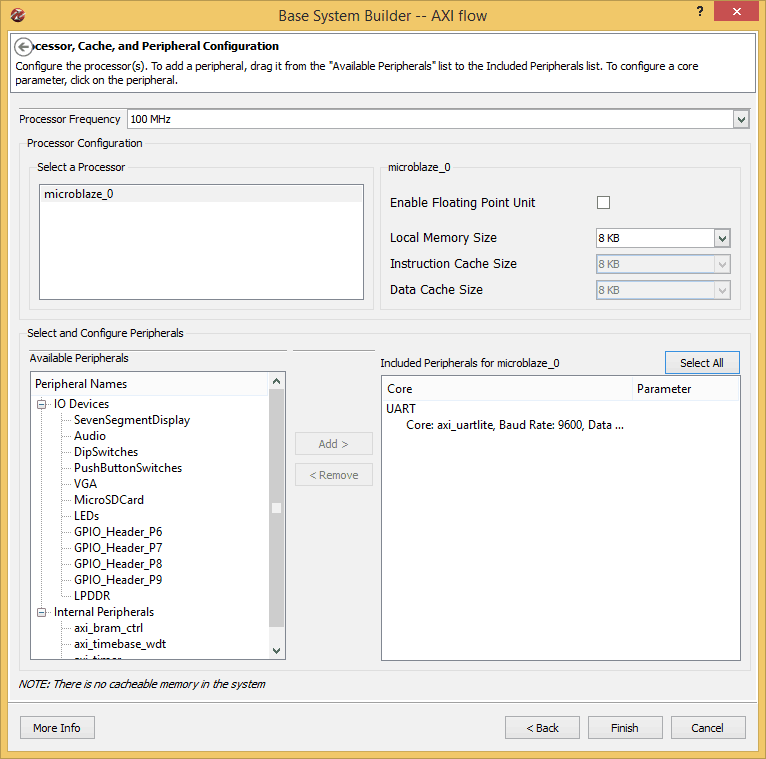Open the Local Memory Size dropdown
This screenshot has height=759, width=766.
(x=722, y=239)
